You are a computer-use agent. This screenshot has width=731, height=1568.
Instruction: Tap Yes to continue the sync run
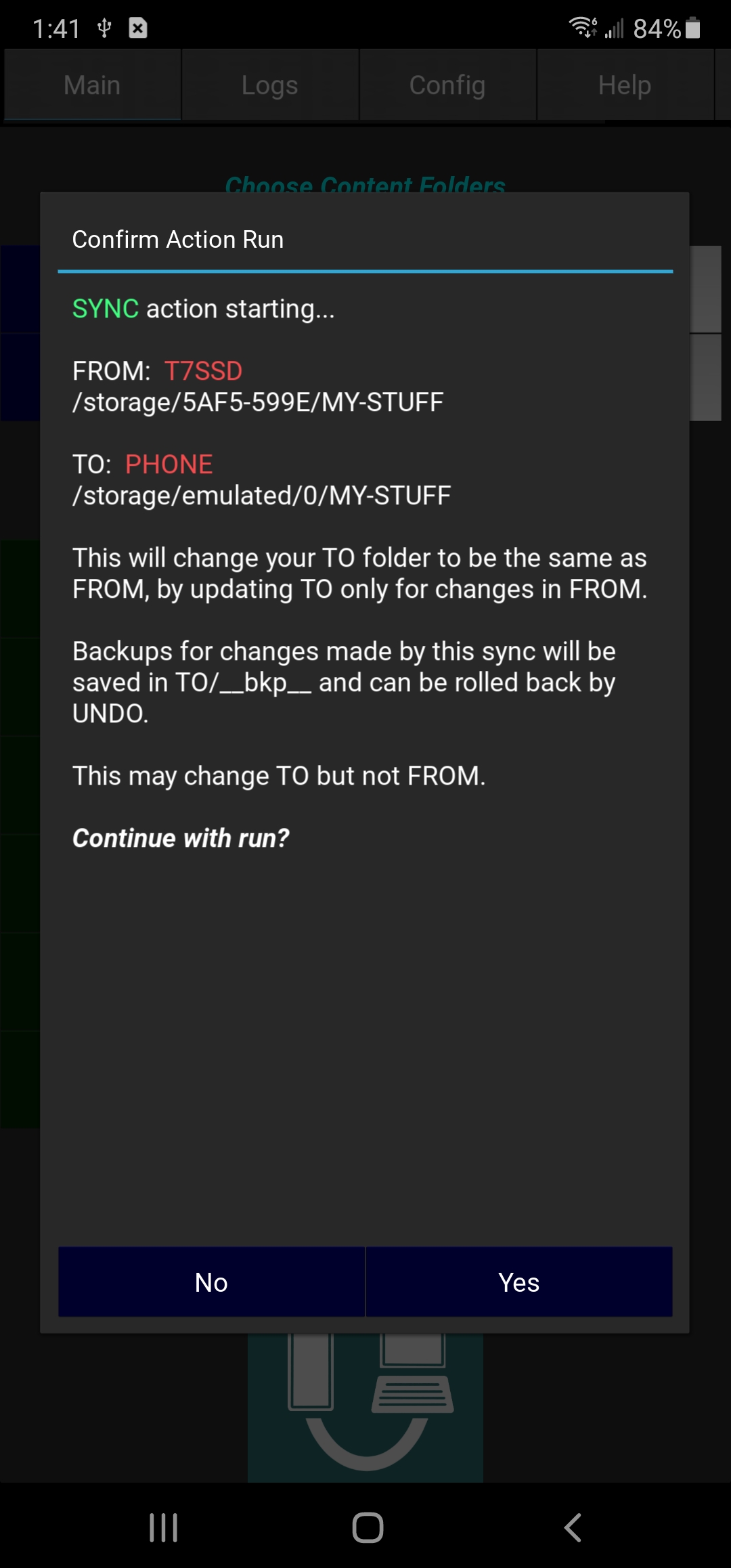[518, 1282]
